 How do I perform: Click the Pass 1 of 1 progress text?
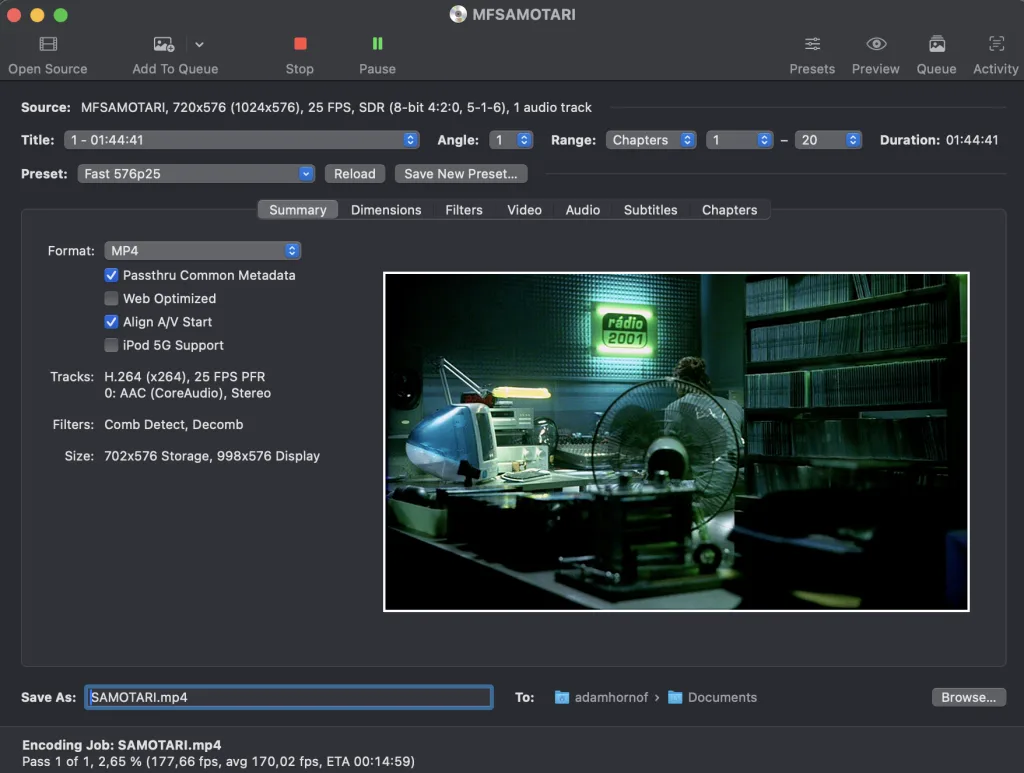click(x=218, y=761)
